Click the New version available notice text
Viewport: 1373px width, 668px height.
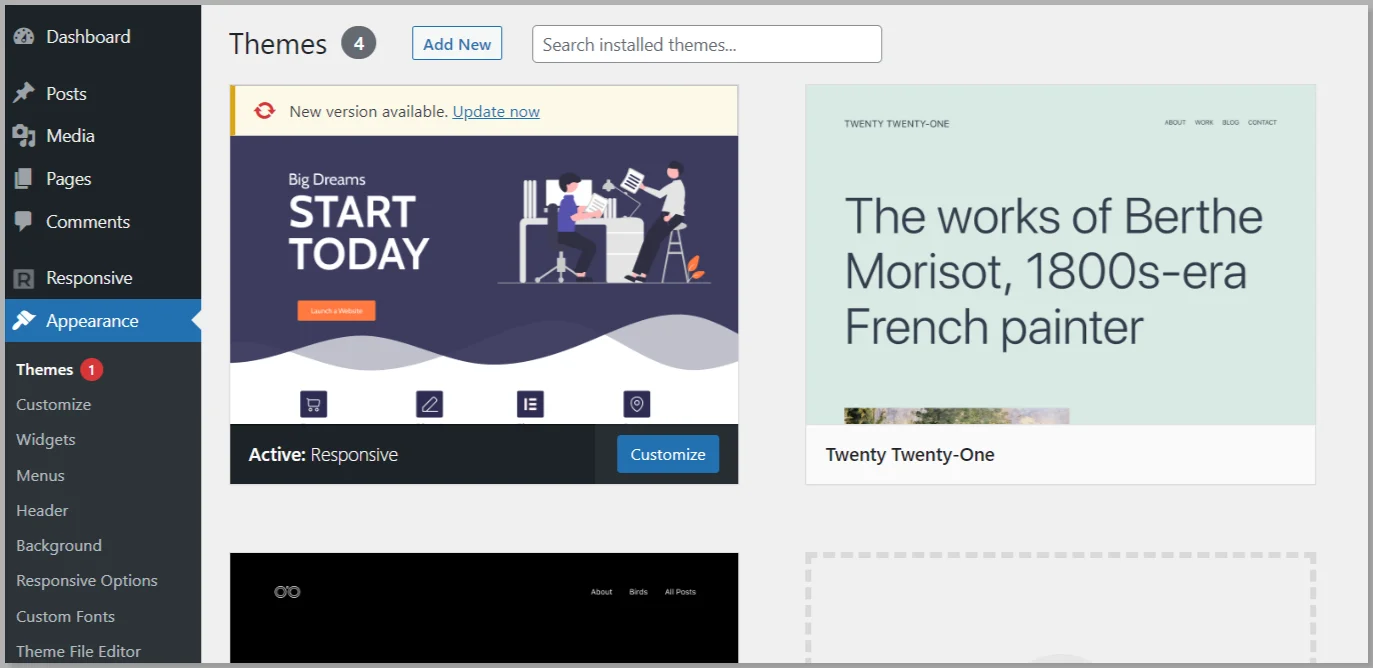(368, 112)
